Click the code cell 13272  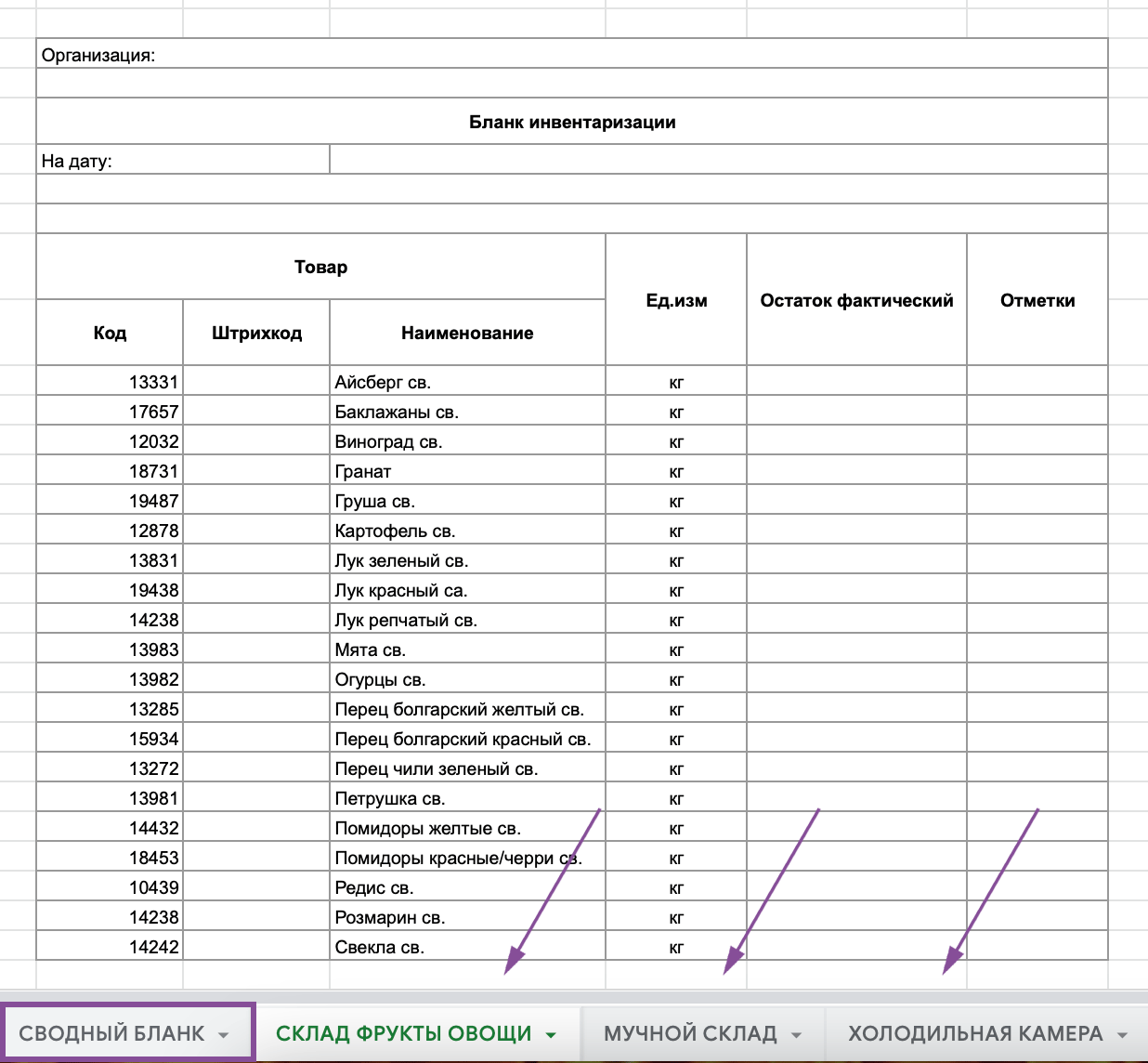[x=110, y=768]
